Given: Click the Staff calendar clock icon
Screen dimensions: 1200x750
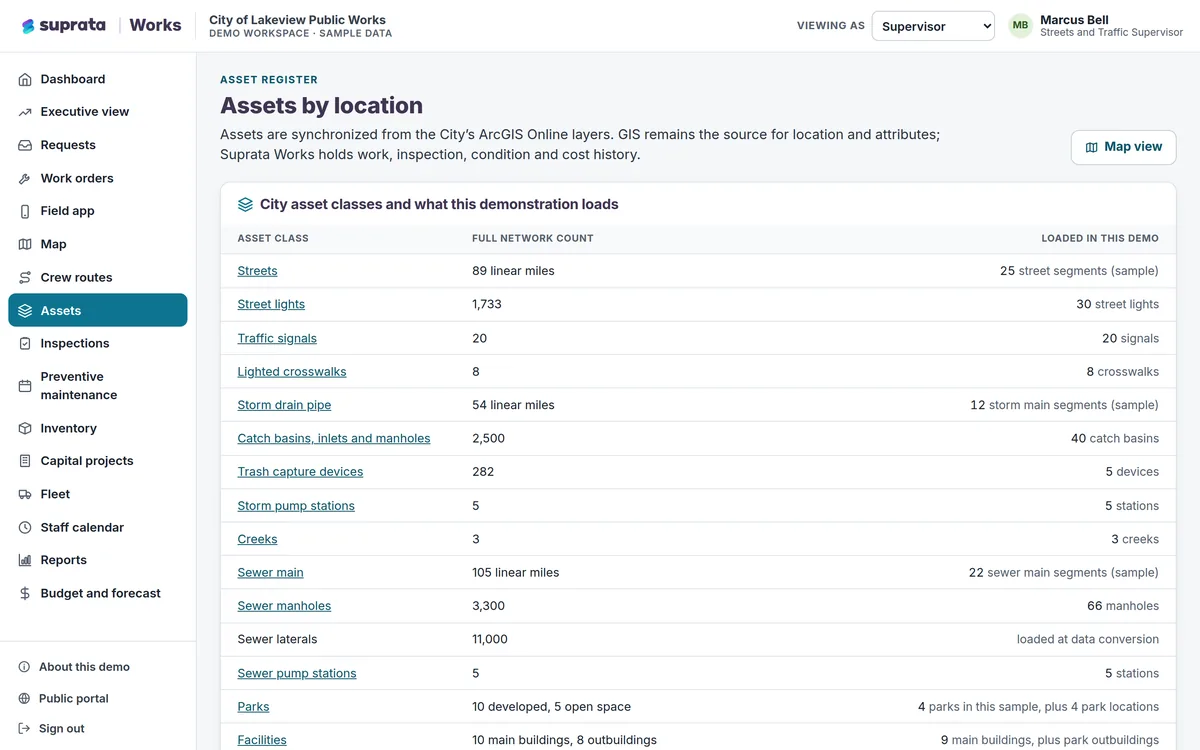Looking at the screenshot, I should [x=25, y=527].
